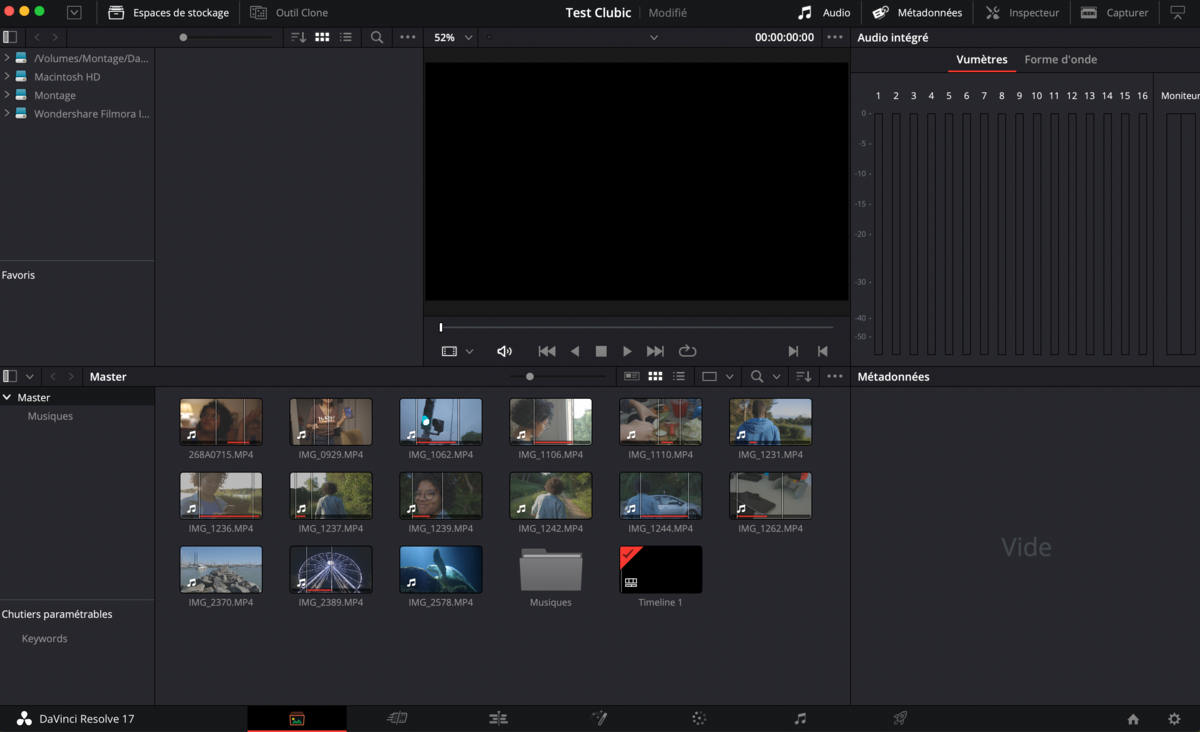This screenshot has height=732, width=1200.
Task: Collapse the Master bin
Action: click(x=7, y=397)
